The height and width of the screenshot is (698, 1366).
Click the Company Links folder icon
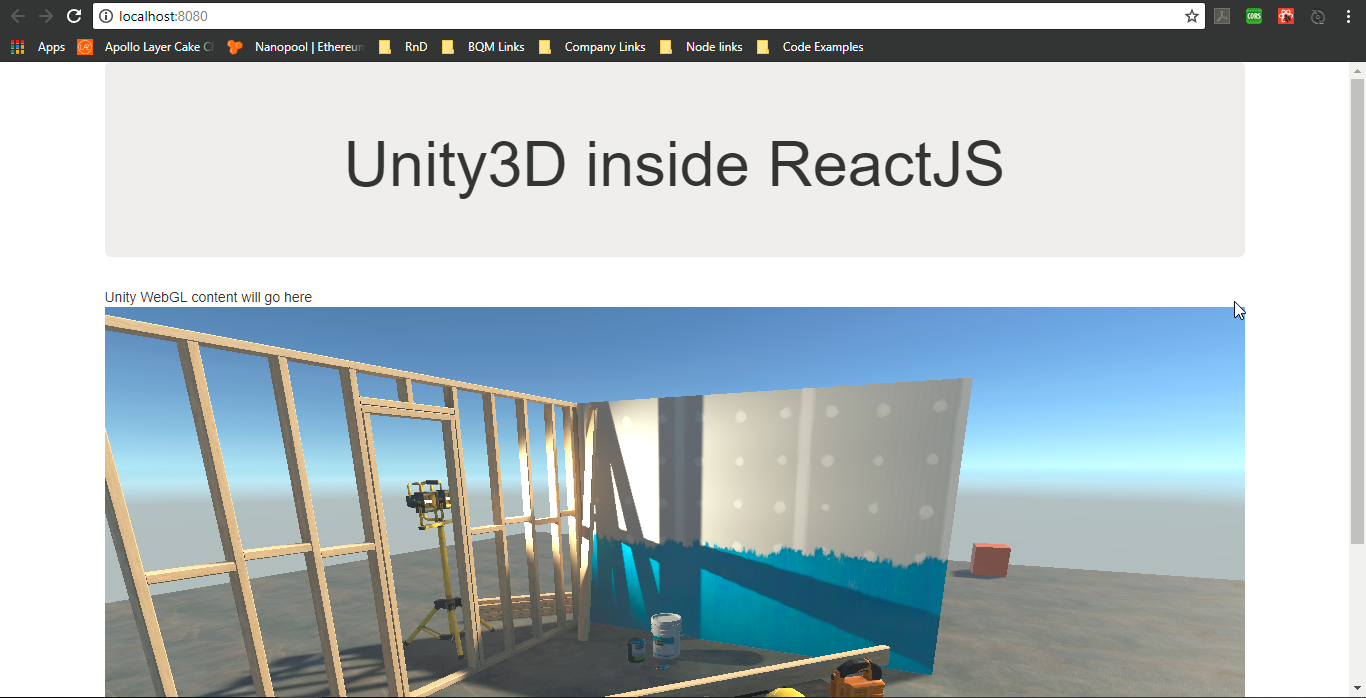point(545,47)
